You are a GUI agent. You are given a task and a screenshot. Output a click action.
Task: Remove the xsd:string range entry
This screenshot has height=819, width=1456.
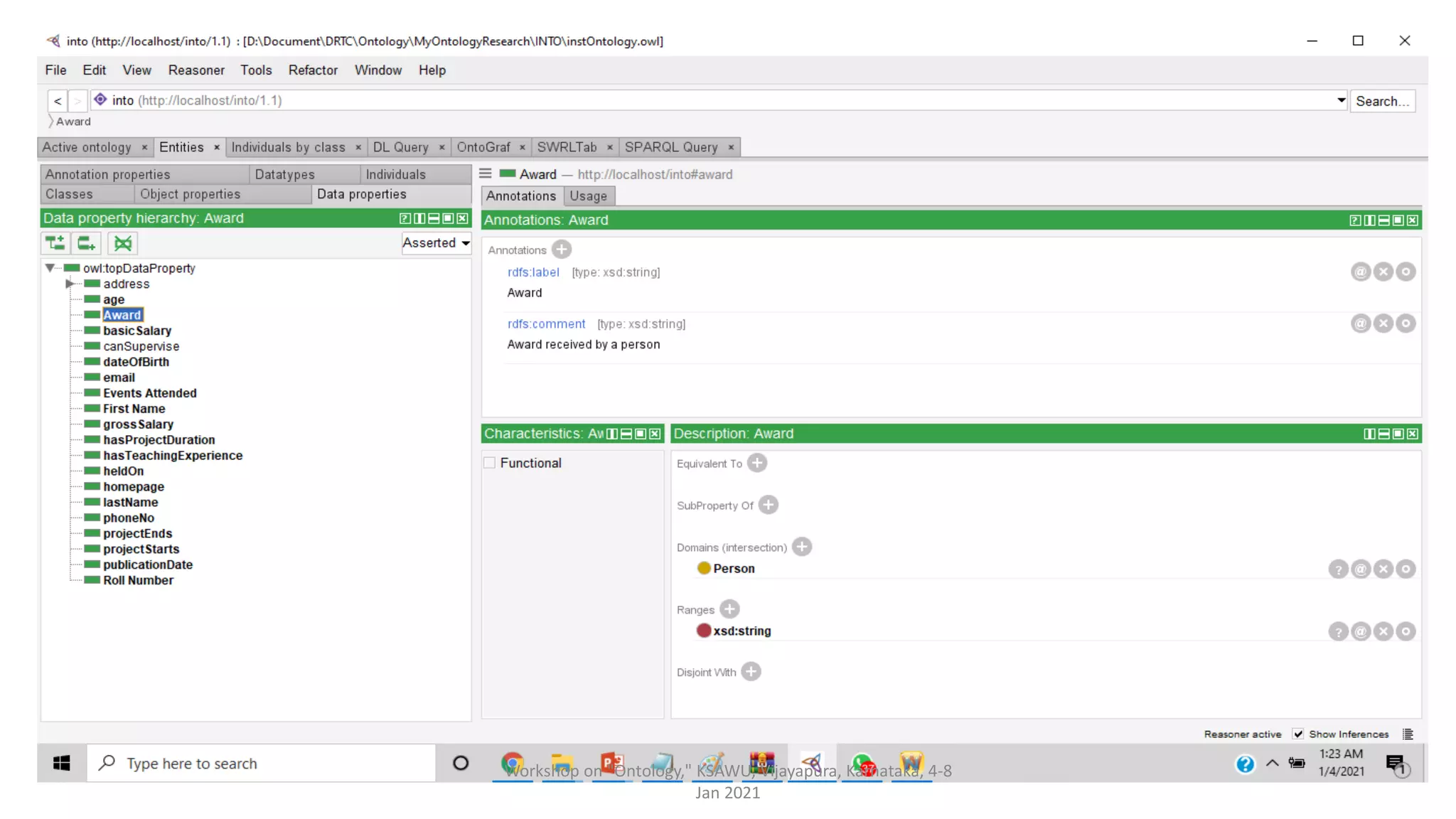(1383, 631)
